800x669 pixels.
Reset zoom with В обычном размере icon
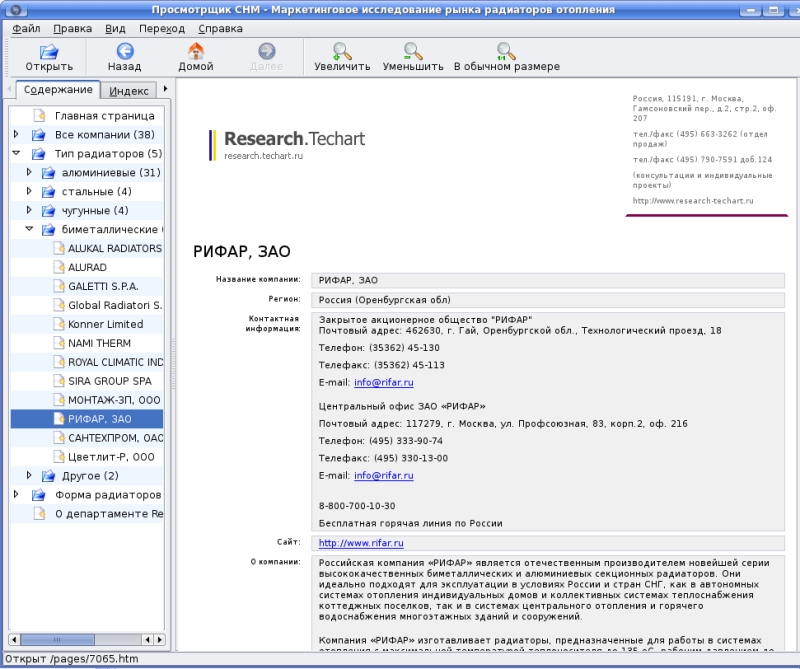[x=506, y=51]
